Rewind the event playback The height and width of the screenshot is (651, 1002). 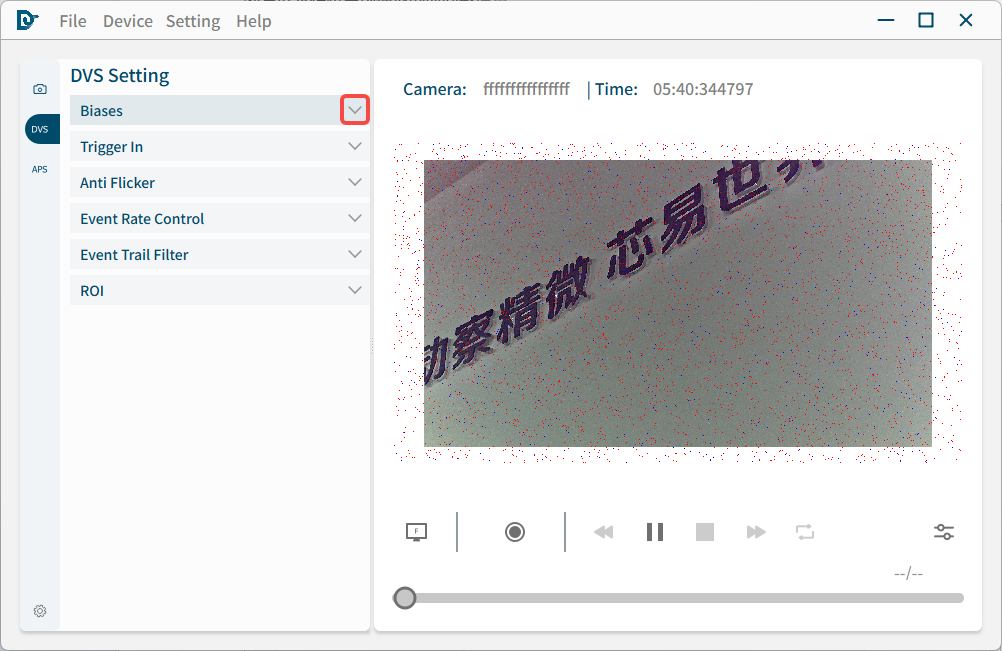click(604, 531)
